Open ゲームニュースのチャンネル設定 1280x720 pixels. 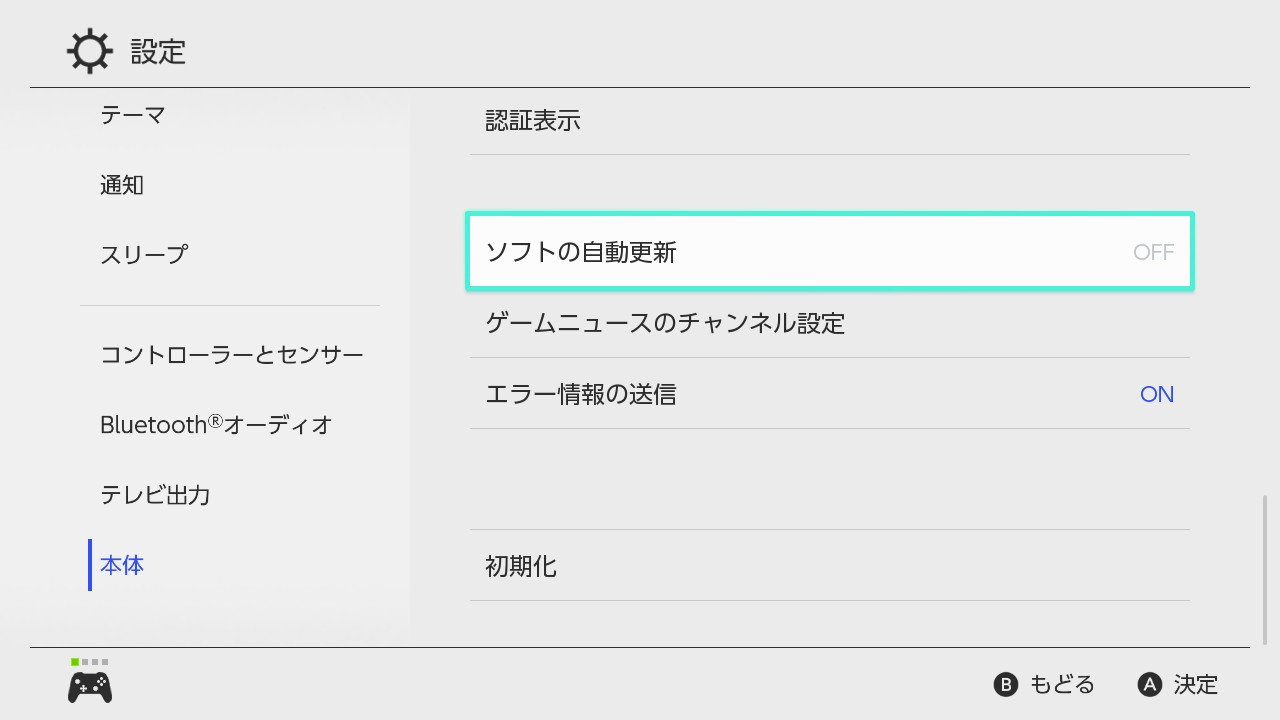(828, 323)
